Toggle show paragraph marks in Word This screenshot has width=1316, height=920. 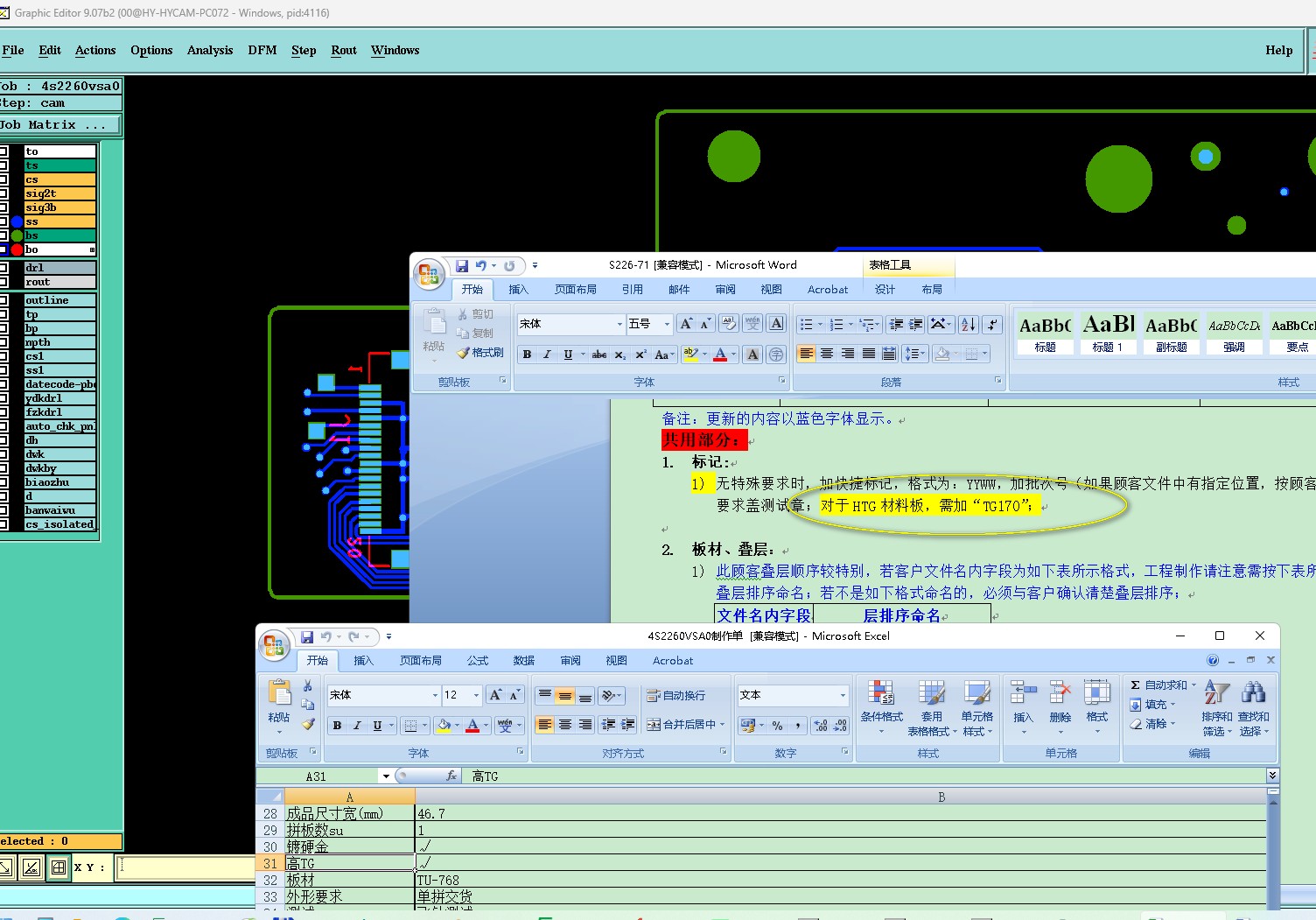pyautogui.click(x=991, y=324)
